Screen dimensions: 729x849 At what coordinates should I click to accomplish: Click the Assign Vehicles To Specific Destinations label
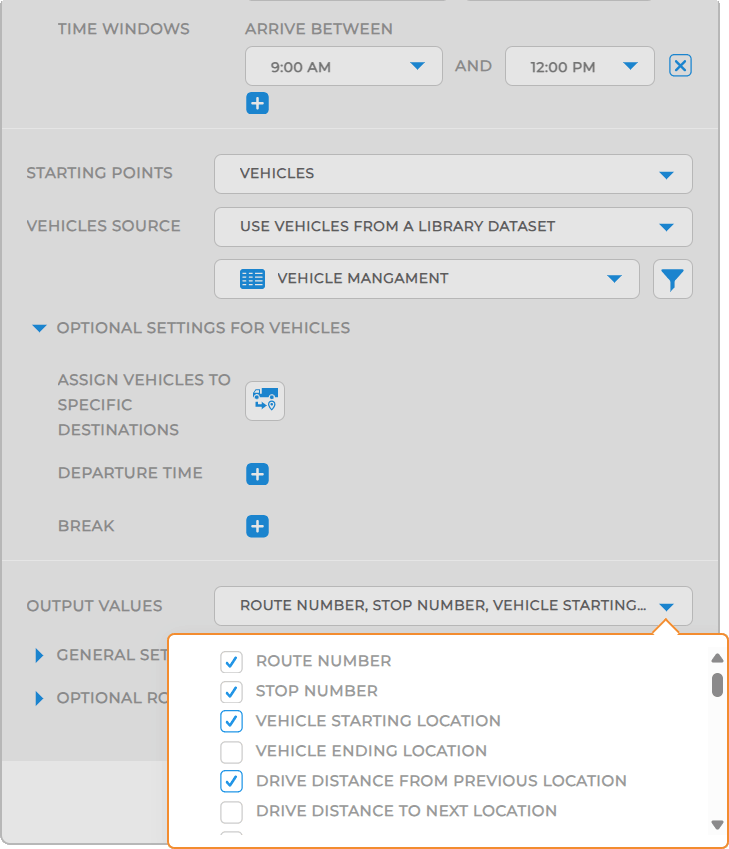click(x=144, y=404)
